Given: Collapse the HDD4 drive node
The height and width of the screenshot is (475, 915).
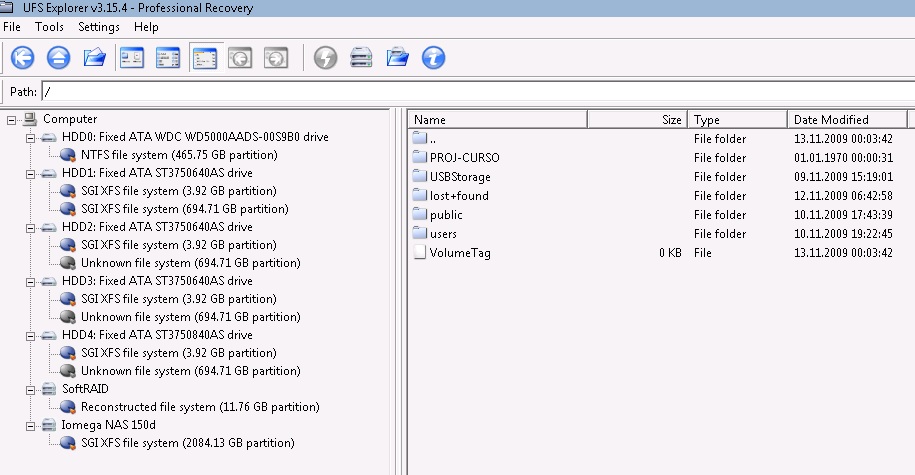Looking at the screenshot, I should pos(30,336).
